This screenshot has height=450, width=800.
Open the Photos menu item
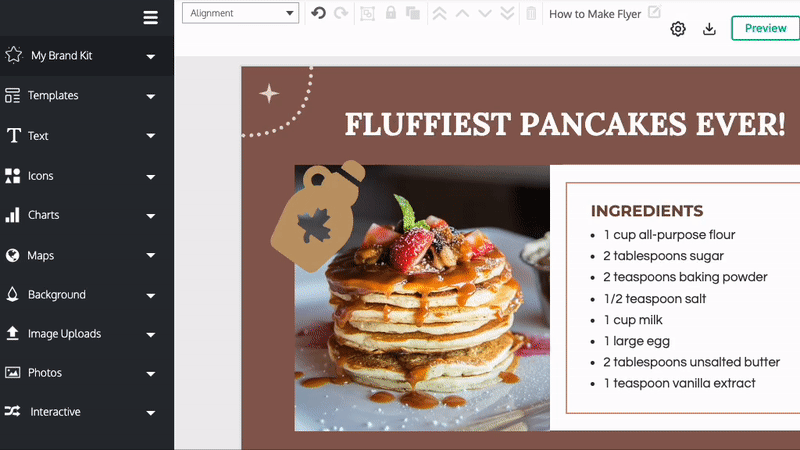click(x=45, y=373)
